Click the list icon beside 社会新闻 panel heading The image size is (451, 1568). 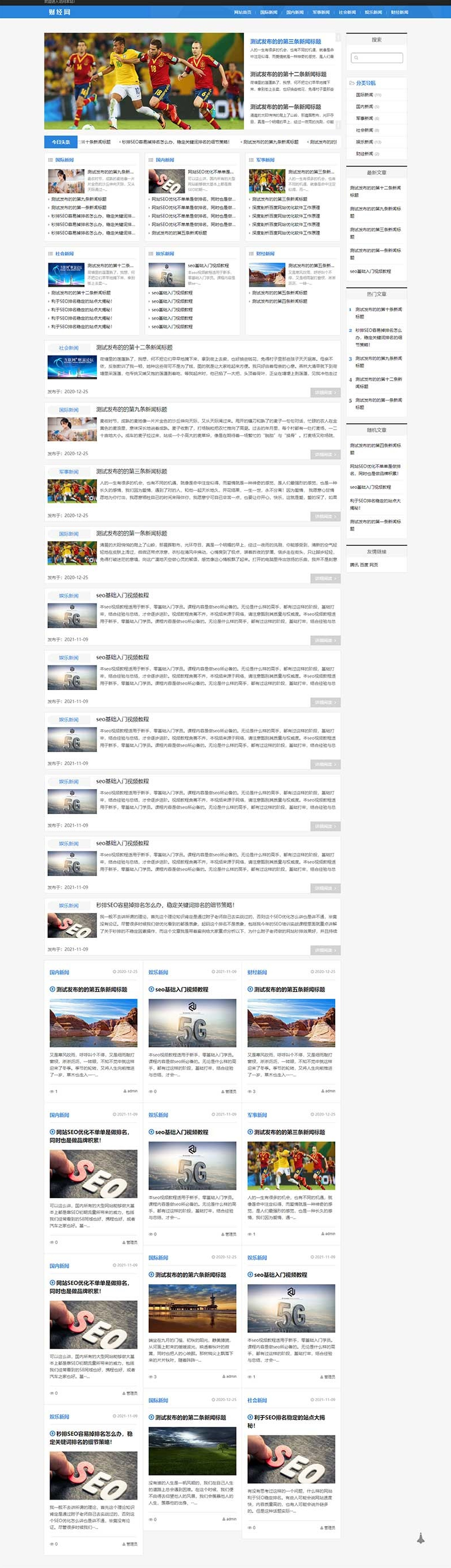[51, 254]
